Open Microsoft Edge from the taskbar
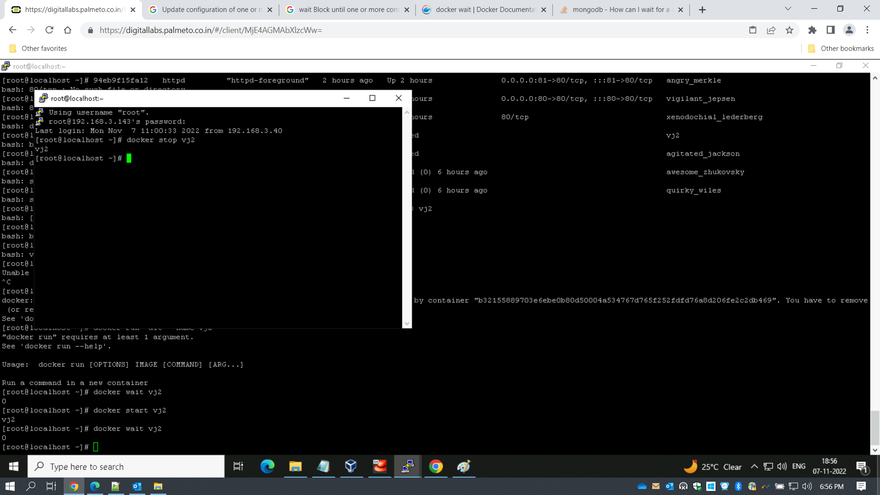880x495 pixels. pos(267,466)
